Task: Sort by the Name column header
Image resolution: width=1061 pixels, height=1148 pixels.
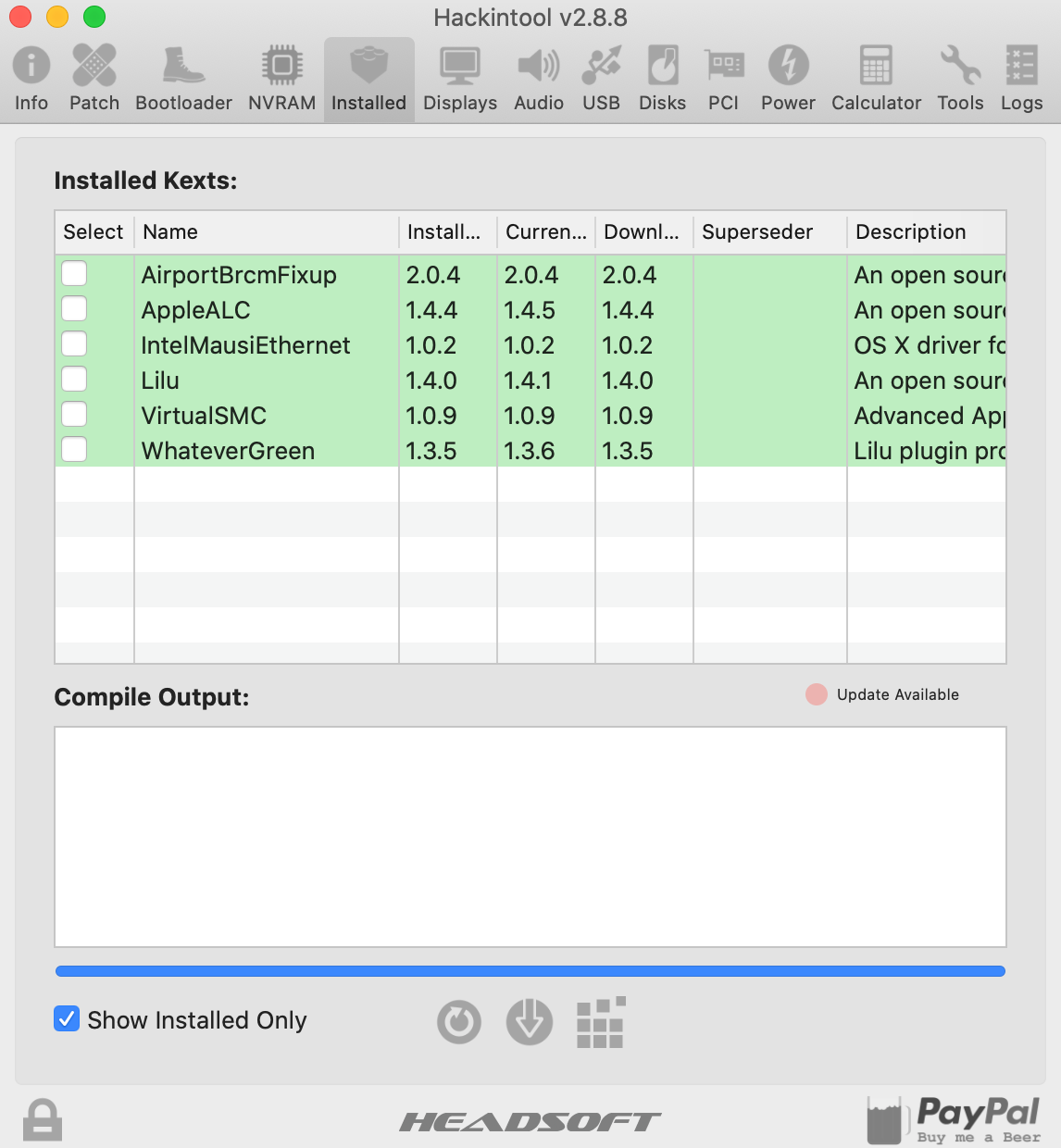Action: [267, 231]
